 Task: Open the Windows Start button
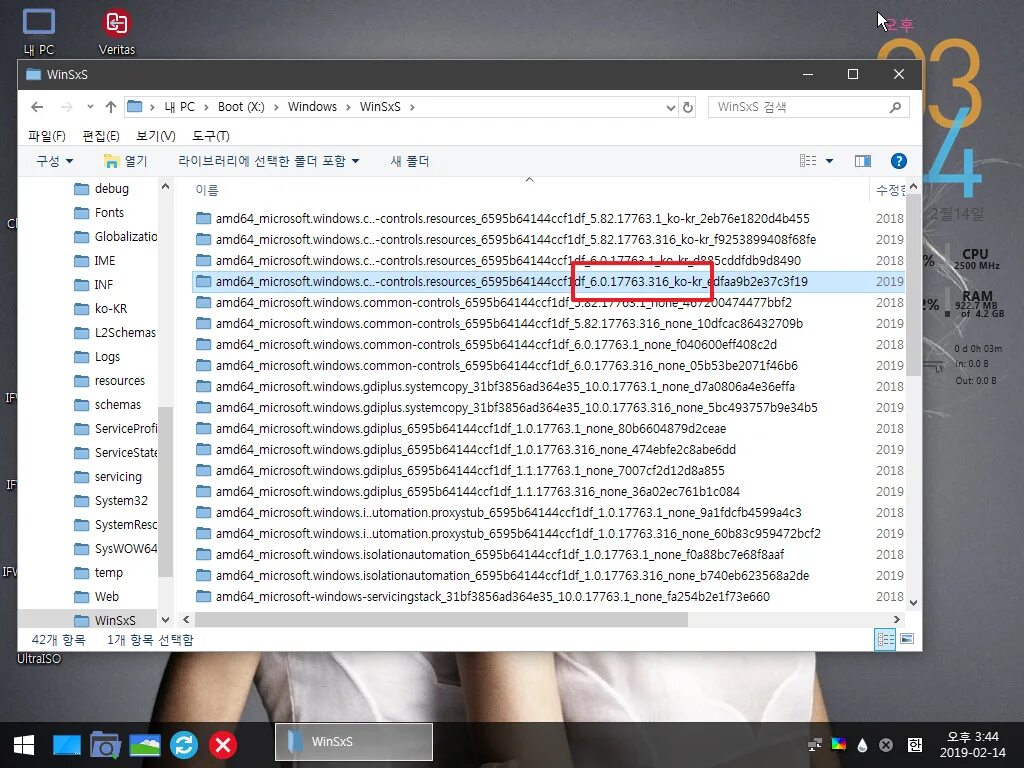[24, 745]
